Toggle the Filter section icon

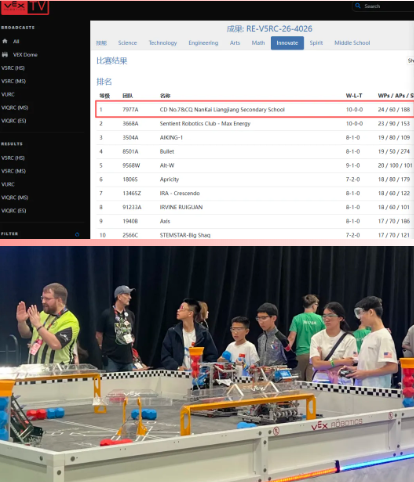(x=77, y=234)
